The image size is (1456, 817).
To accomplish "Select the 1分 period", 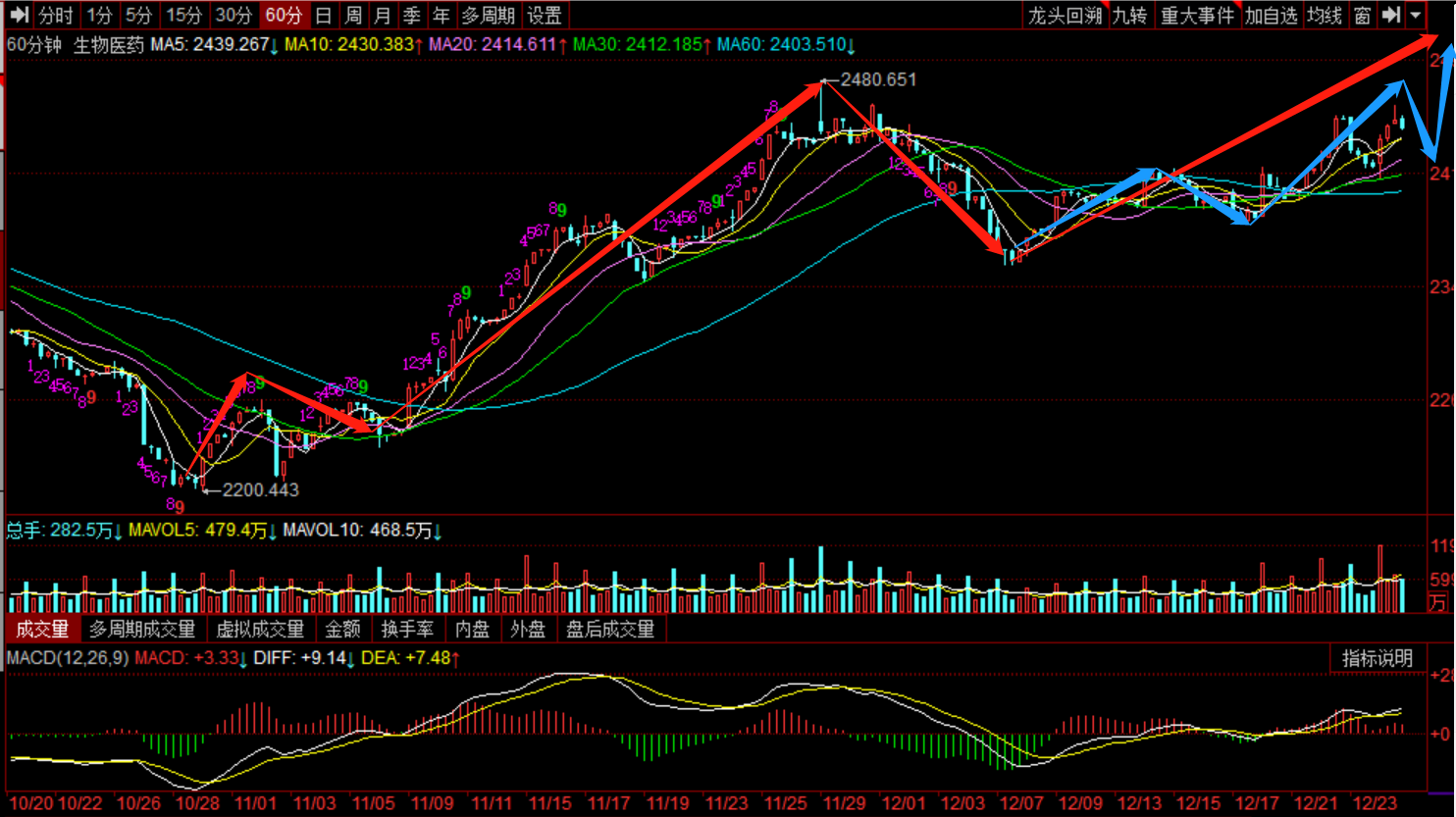I will (99, 15).
